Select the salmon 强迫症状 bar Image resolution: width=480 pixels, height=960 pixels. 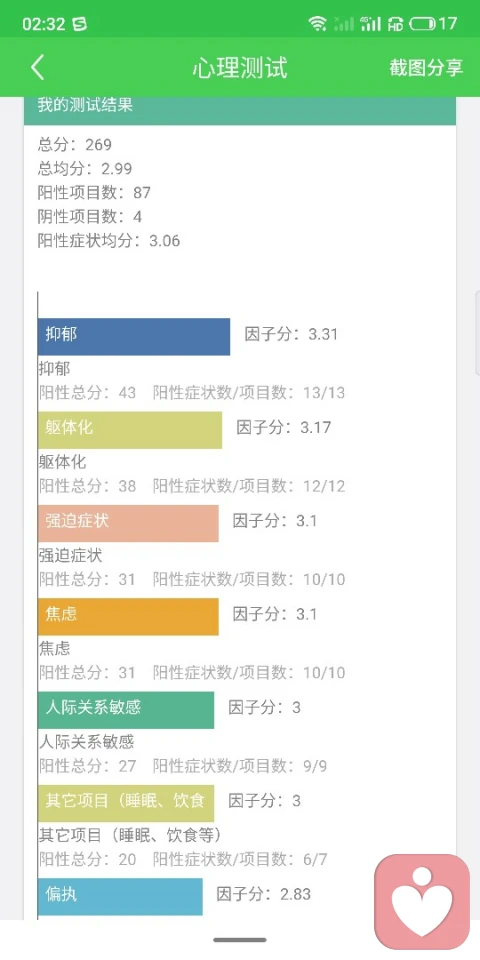[x=128, y=523]
